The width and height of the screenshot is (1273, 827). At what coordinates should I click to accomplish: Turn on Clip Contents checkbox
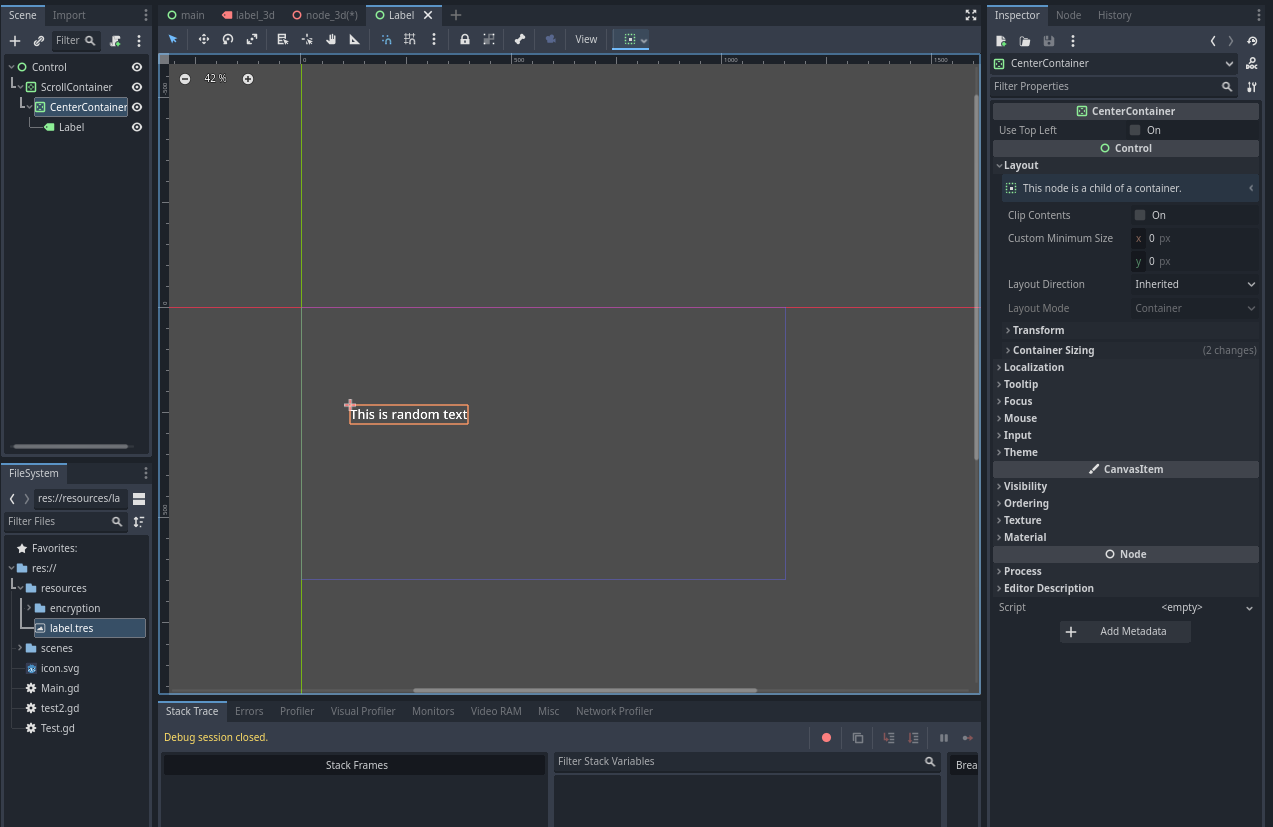coord(1140,215)
